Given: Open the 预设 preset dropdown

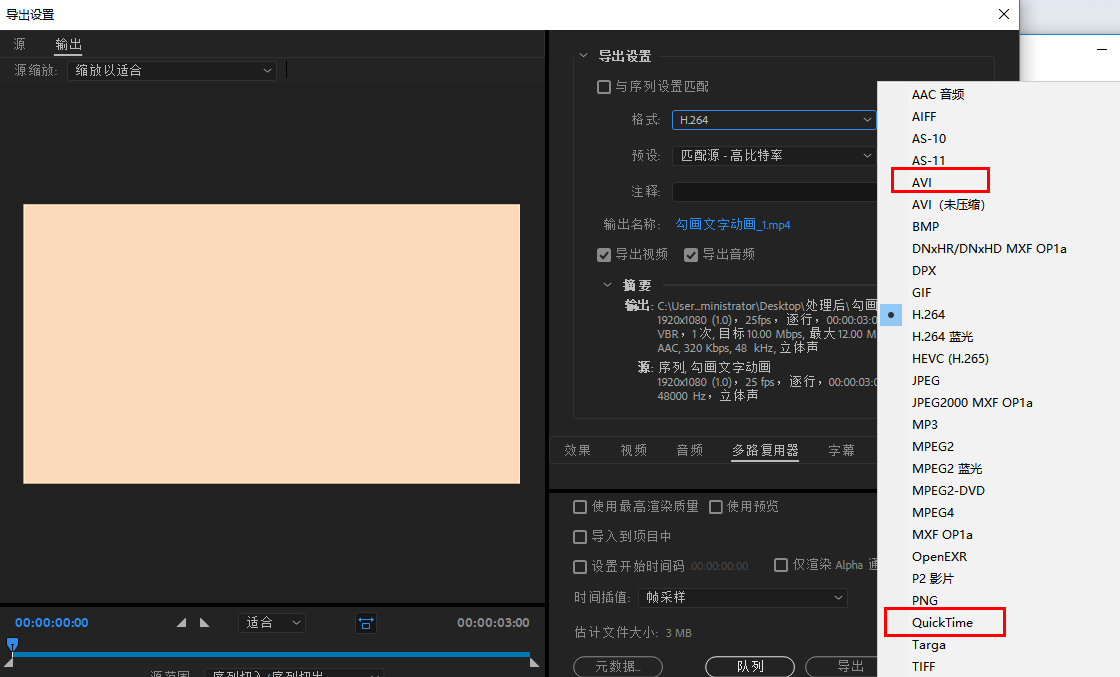Looking at the screenshot, I should [x=774, y=156].
